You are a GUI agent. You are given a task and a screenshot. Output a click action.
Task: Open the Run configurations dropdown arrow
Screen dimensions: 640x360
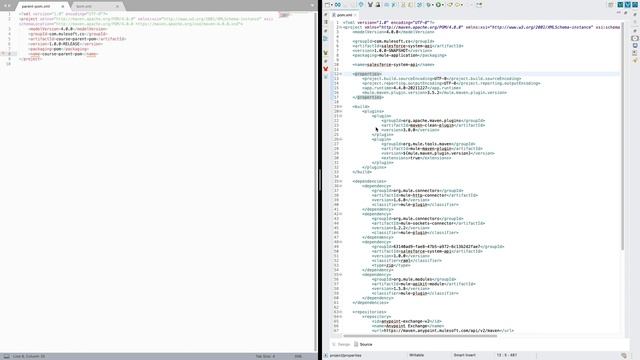point(443,5)
